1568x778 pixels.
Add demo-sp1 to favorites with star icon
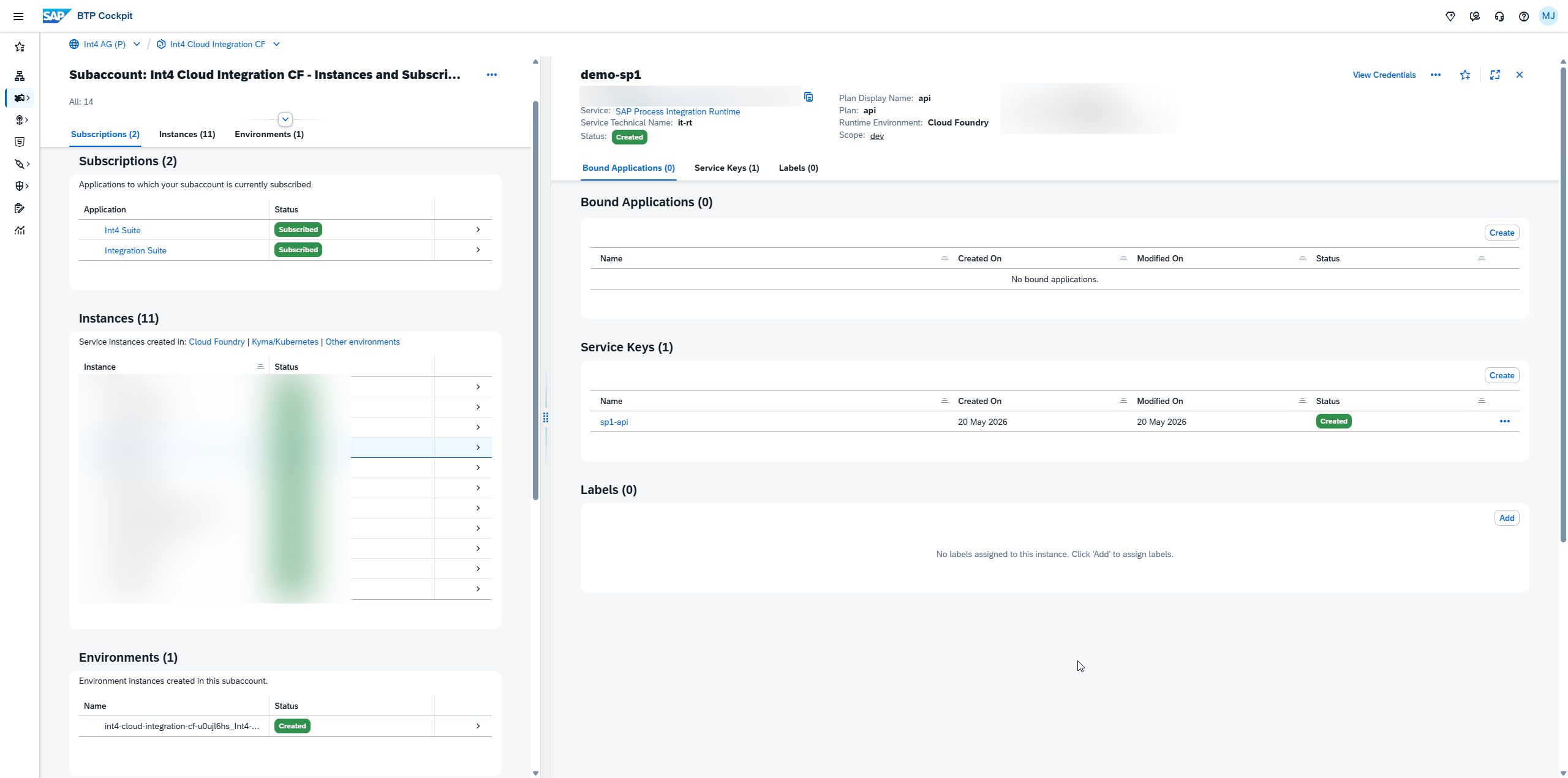[x=1465, y=75]
